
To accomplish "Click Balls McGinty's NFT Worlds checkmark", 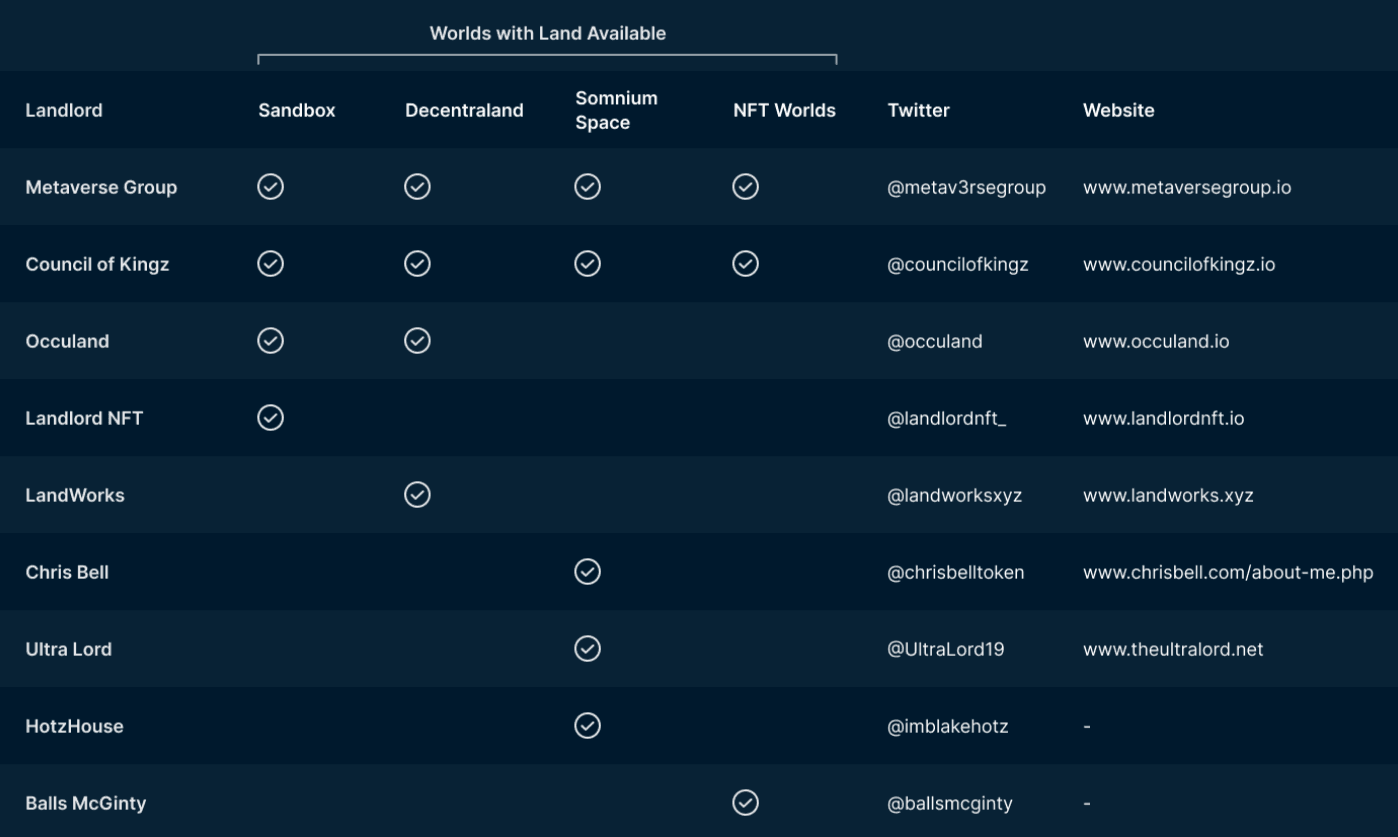I will [745, 802].
